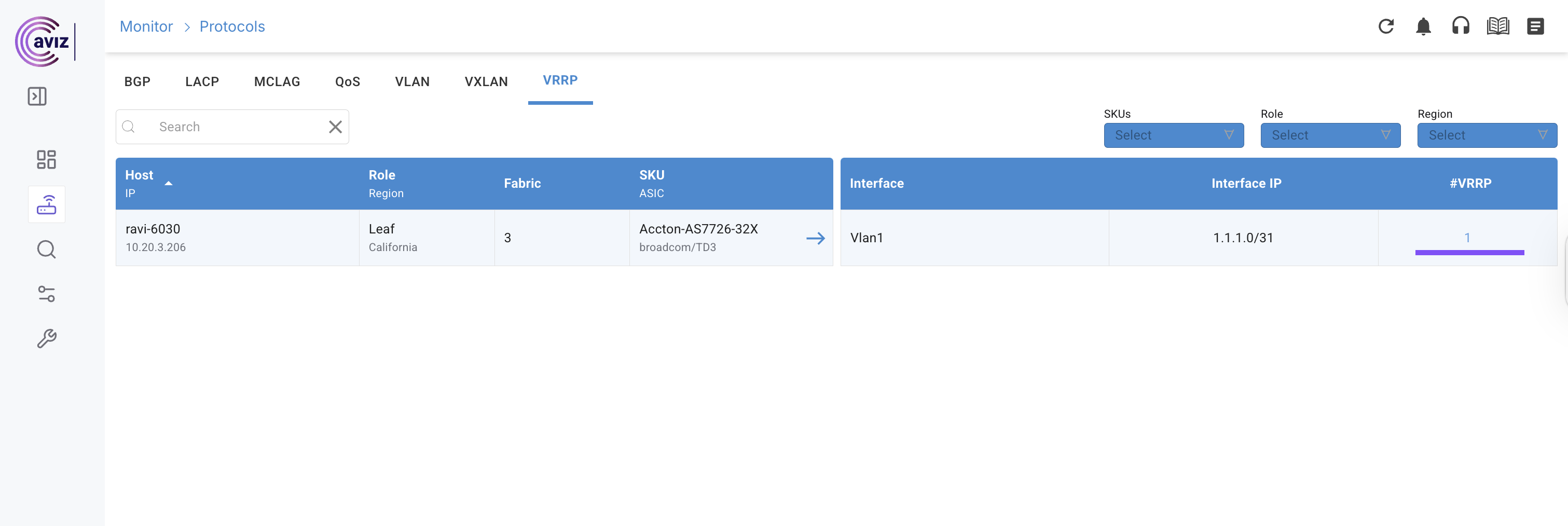Open the Region filter dropdown
This screenshot has width=1568, height=526.
(x=1487, y=135)
